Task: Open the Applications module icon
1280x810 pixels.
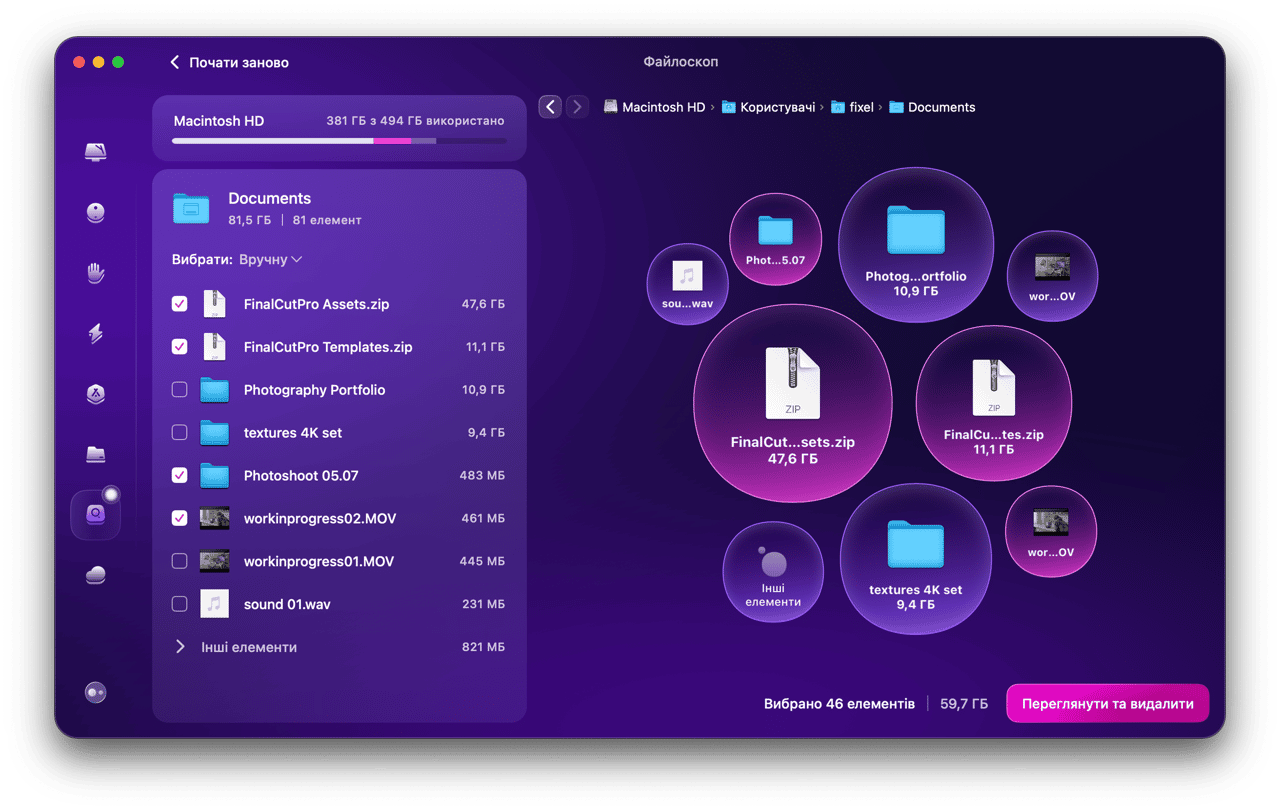Action: [x=96, y=394]
